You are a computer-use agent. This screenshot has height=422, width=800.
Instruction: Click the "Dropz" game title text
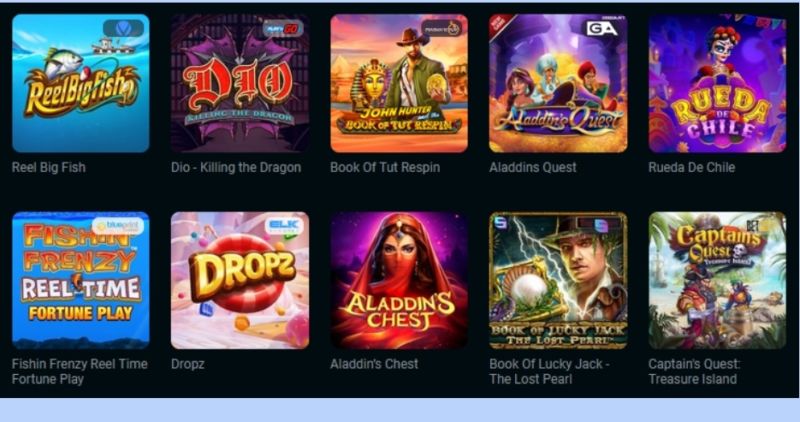tap(188, 364)
